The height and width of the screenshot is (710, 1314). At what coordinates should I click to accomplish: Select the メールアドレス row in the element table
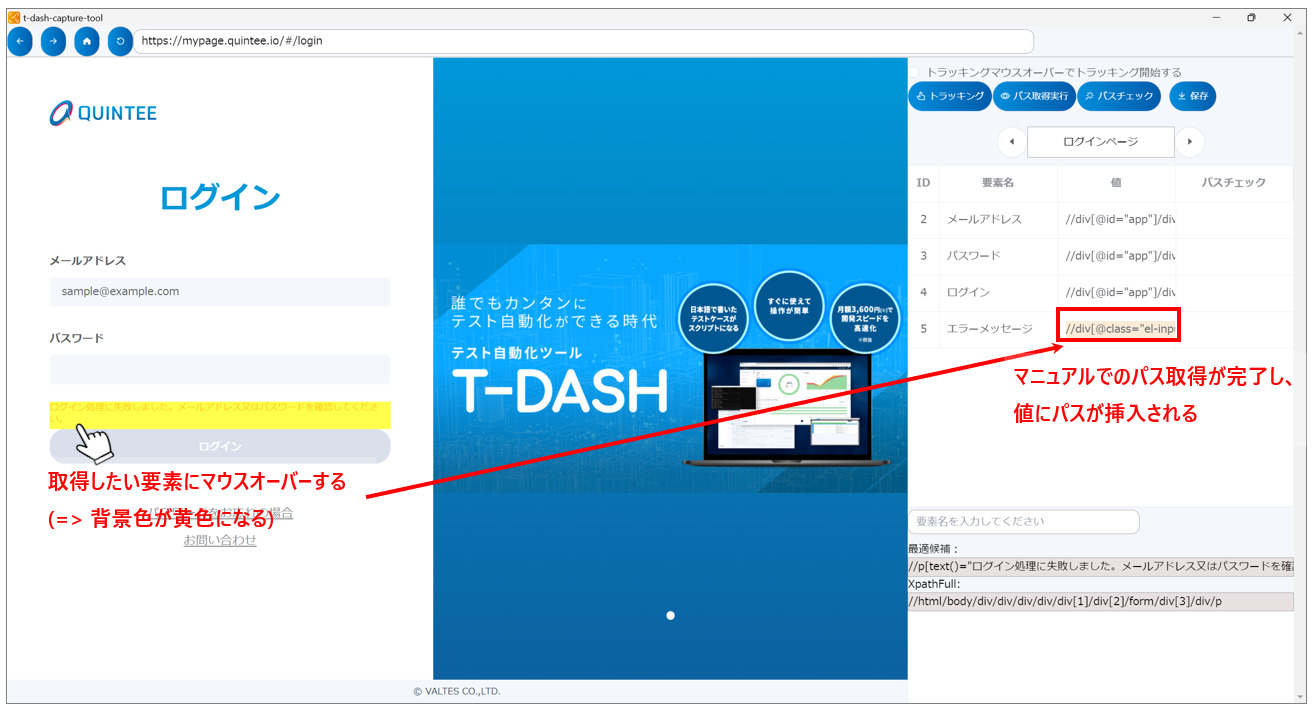click(x=985, y=219)
